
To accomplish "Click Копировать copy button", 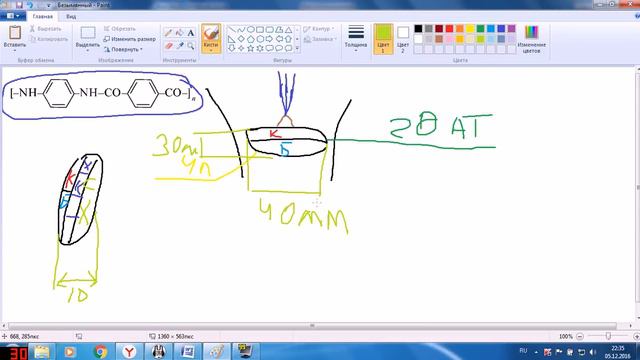I will coord(49,39).
